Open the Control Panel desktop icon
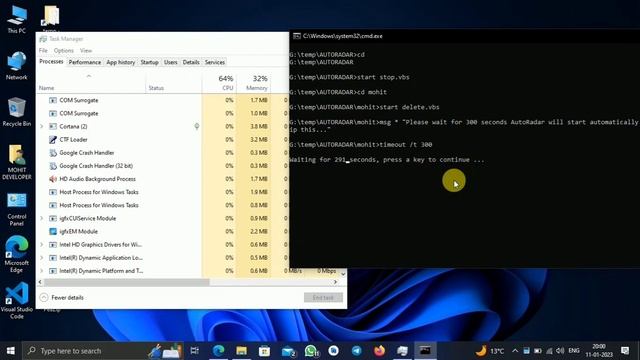 point(17,209)
